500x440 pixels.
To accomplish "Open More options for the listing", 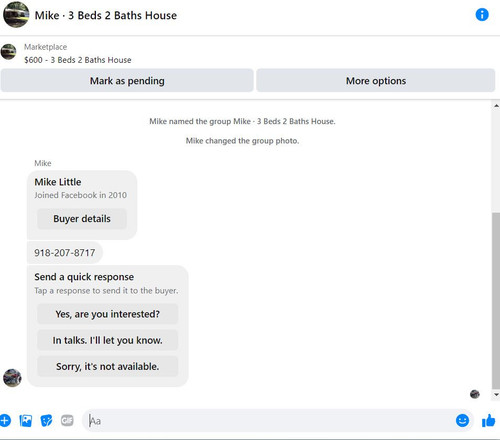I will point(376,81).
